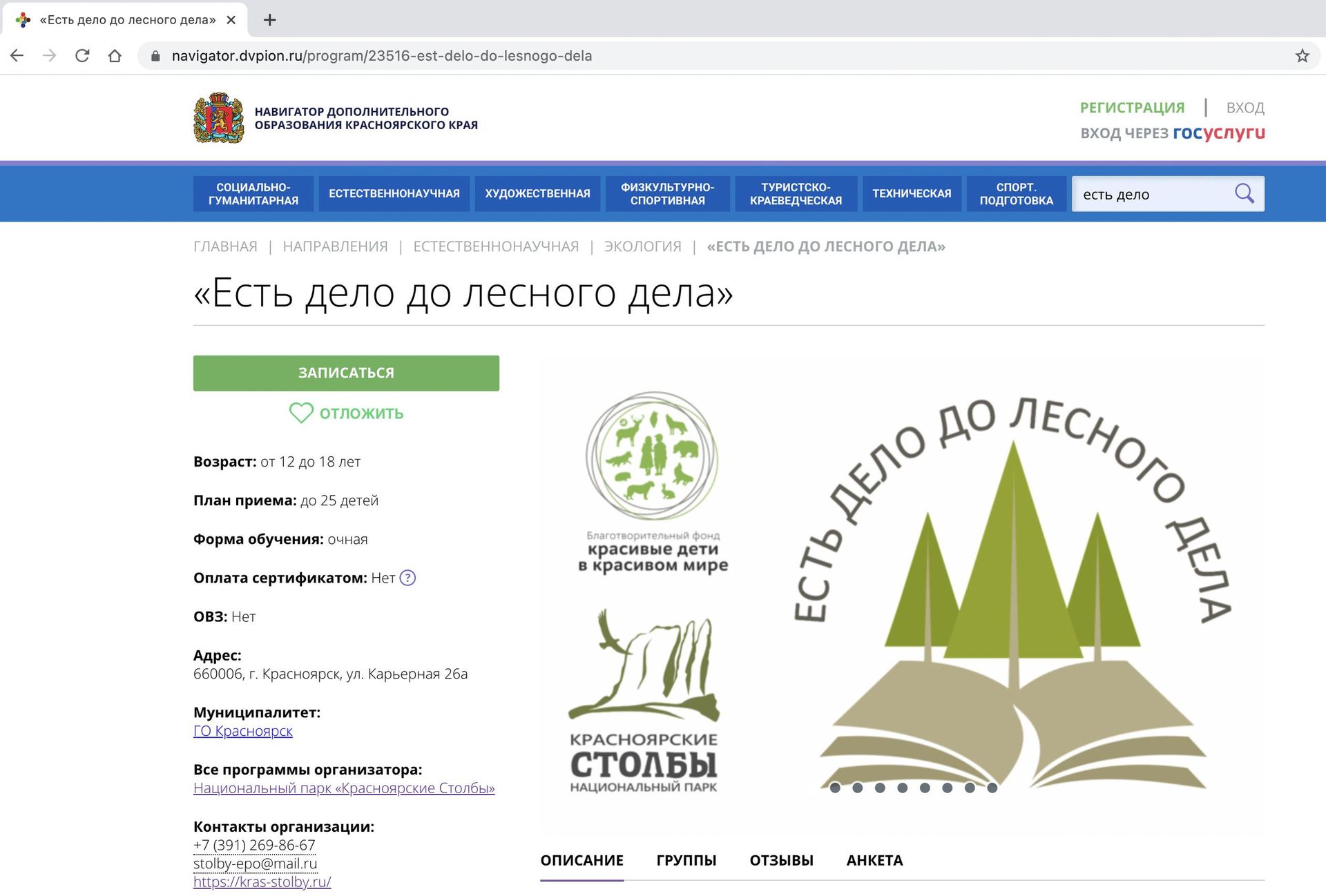Click the browser back arrow
Image resolution: width=1326 pixels, height=896 pixels.
(x=17, y=56)
